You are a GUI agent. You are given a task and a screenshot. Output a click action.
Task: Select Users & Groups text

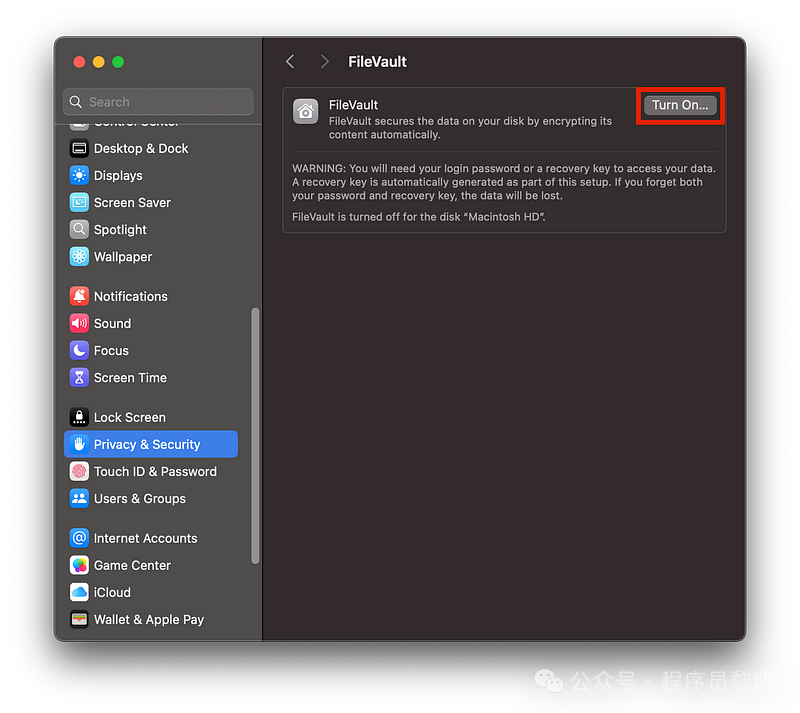[x=140, y=499]
